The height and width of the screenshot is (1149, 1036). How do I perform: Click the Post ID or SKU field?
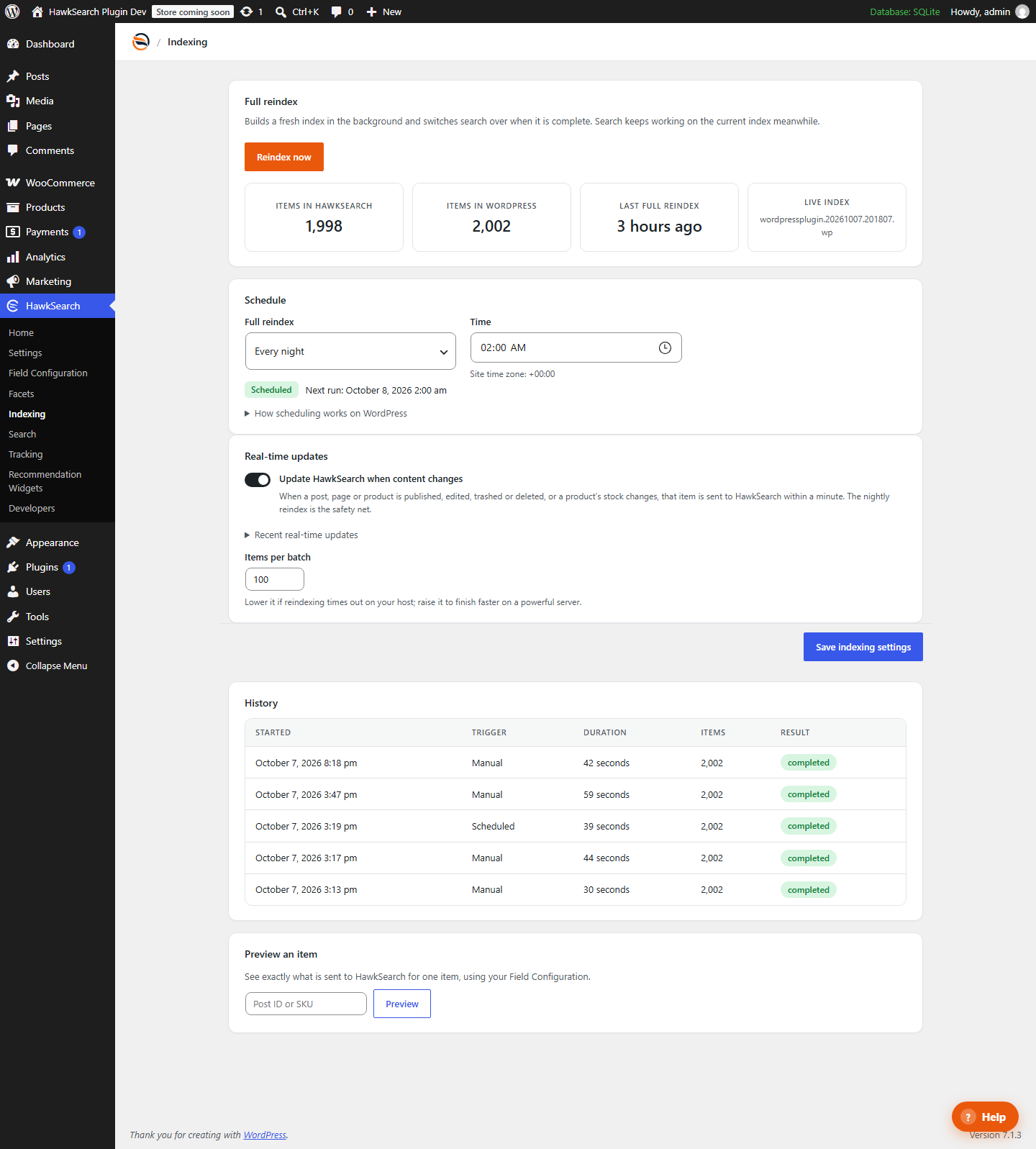(306, 1004)
